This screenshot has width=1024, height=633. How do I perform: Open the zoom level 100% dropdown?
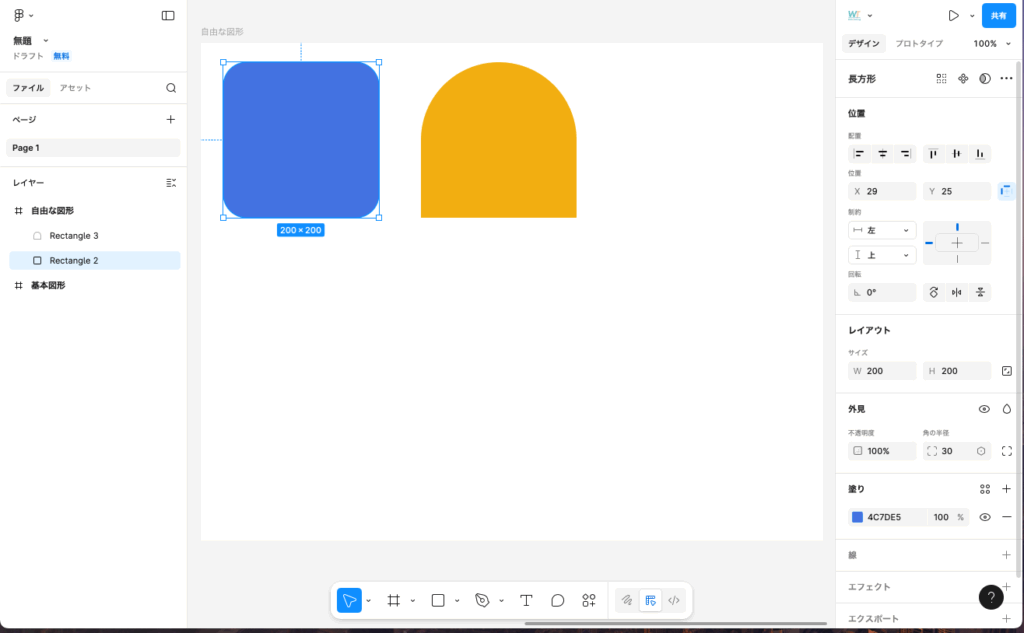coord(991,44)
